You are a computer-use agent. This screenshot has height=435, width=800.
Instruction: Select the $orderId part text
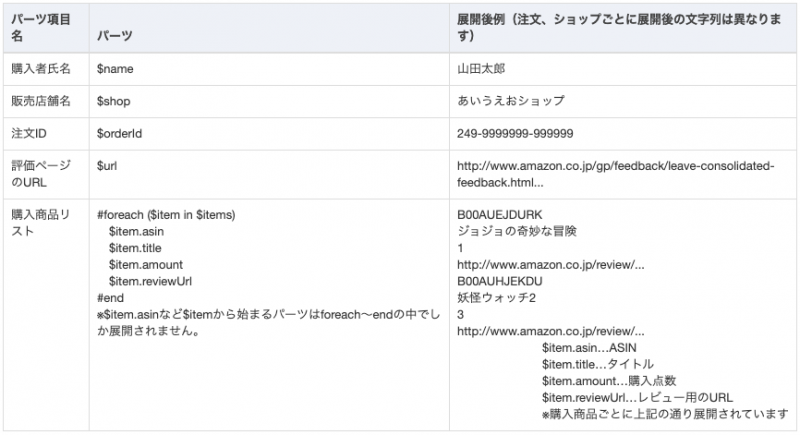119,134
